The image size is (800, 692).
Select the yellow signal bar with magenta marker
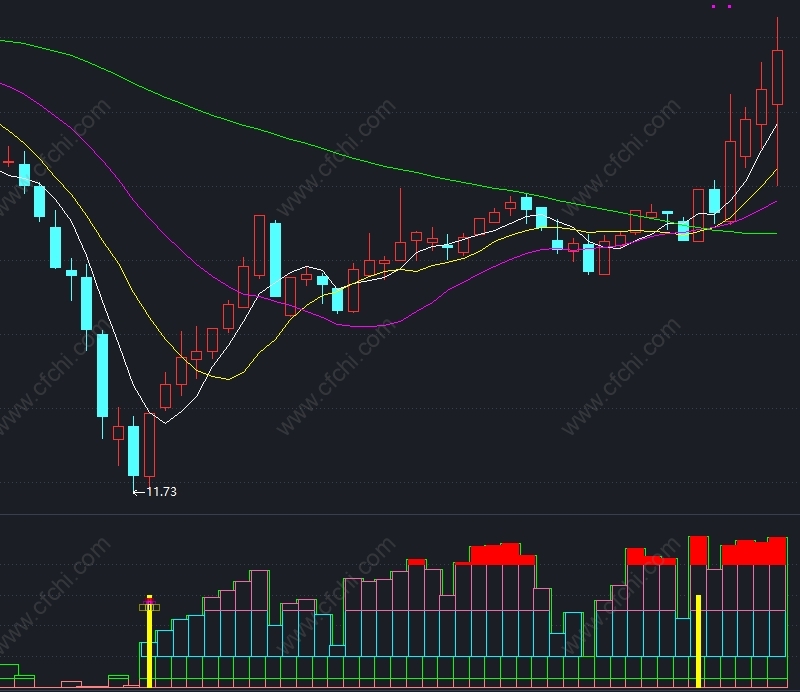[x=149, y=641]
